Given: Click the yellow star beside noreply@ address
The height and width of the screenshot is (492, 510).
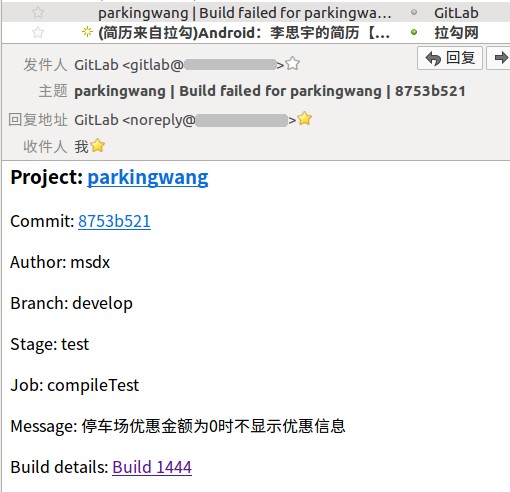Looking at the screenshot, I should tap(305, 119).
